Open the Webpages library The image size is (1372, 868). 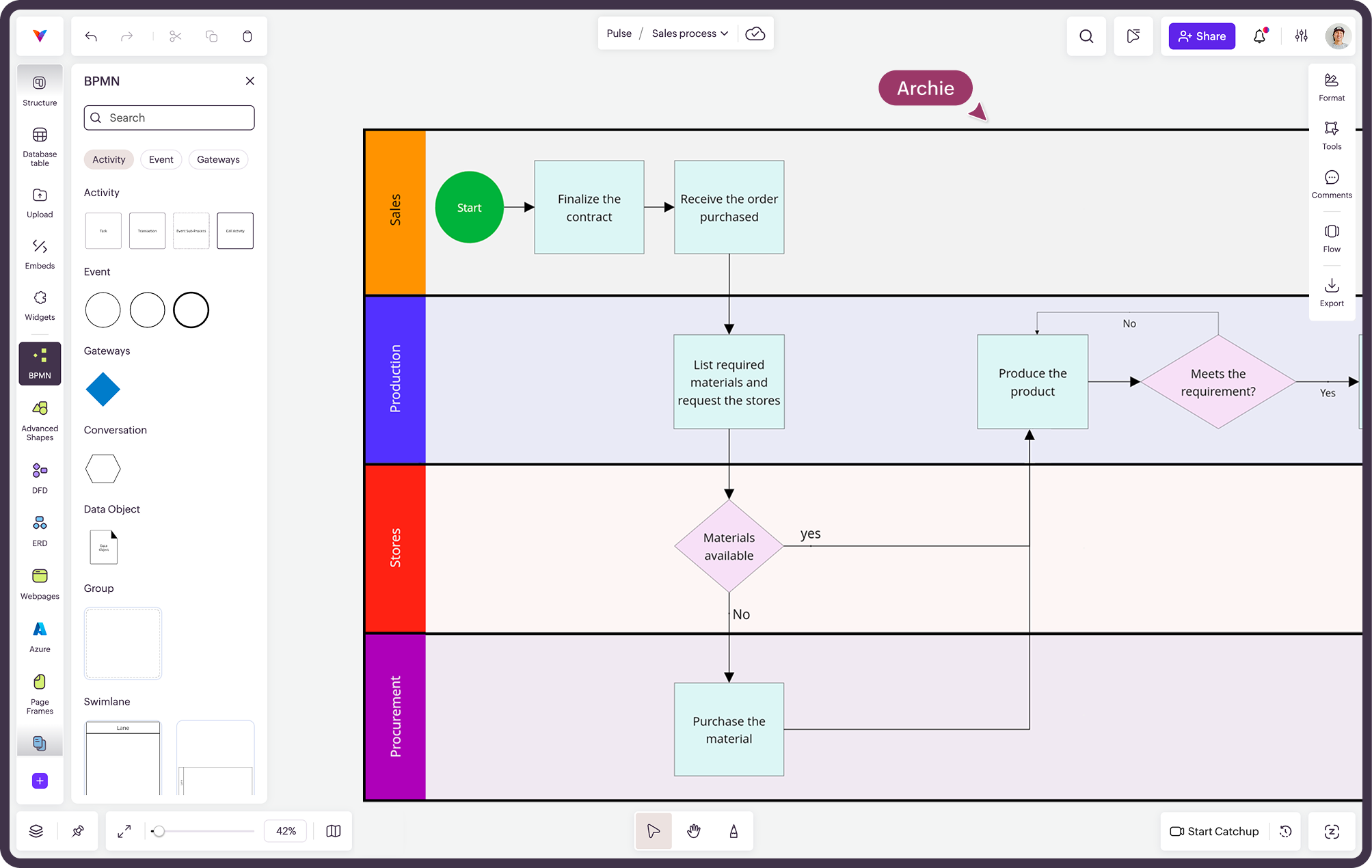[40, 584]
